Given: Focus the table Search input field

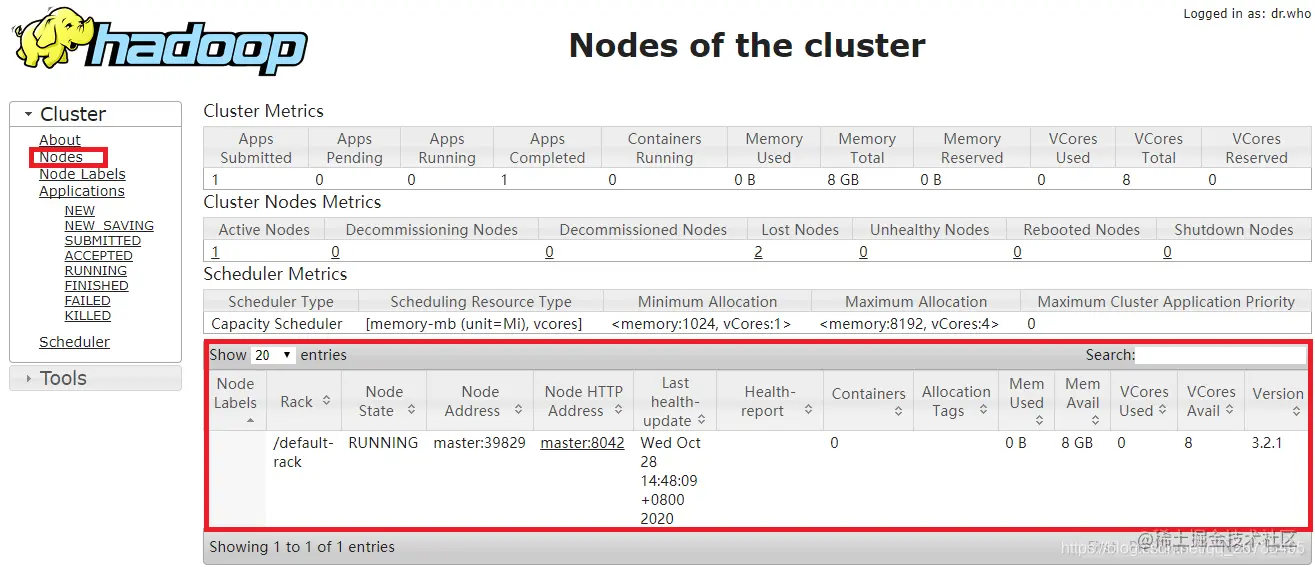Looking at the screenshot, I should 1220,355.
